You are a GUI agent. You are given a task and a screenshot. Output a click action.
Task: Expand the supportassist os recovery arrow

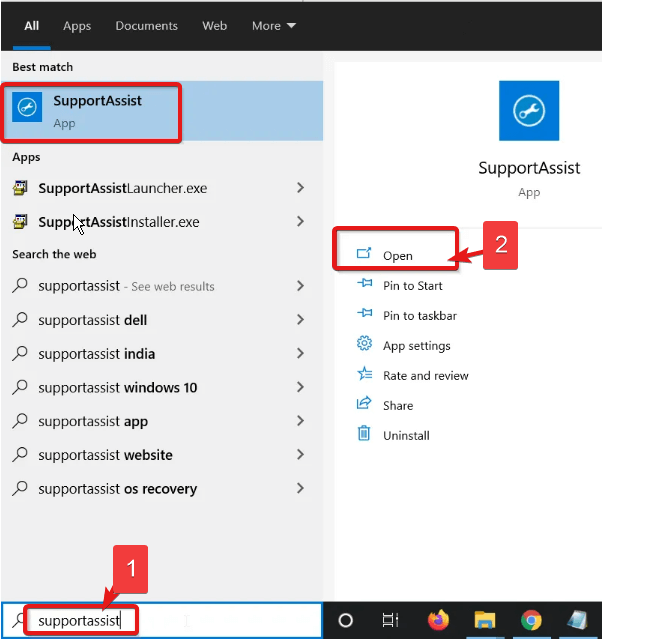(301, 489)
